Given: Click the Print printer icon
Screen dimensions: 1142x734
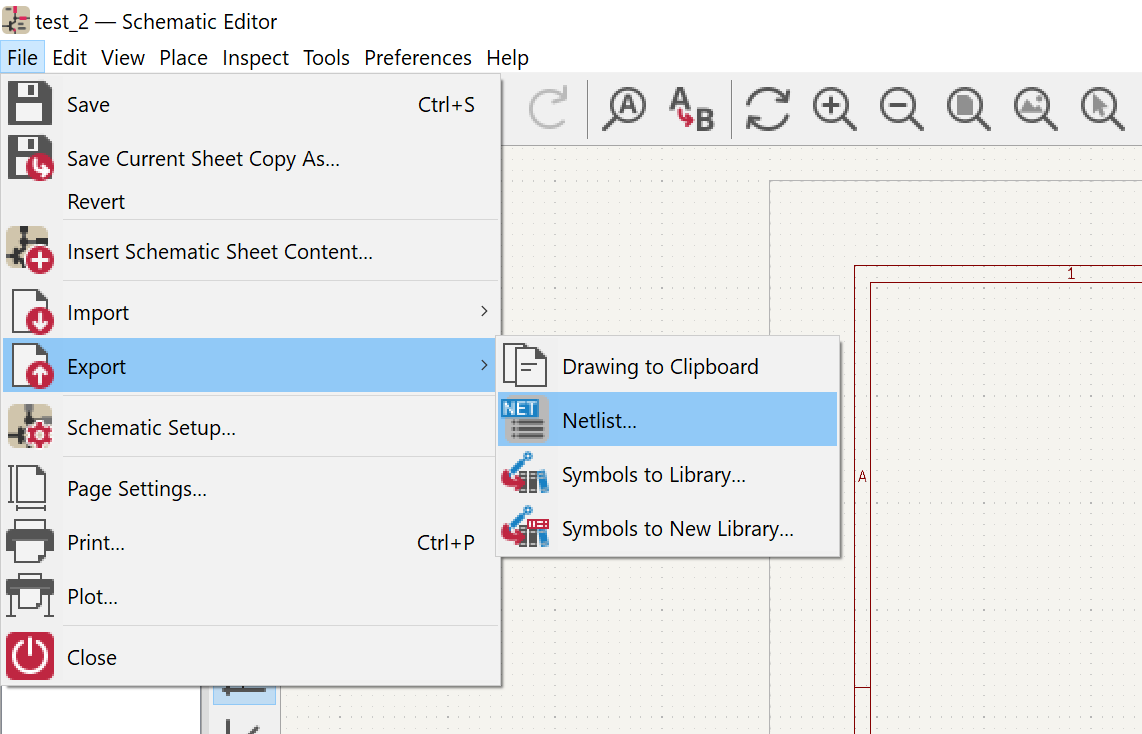Looking at the screenshot, I should 30,541.
